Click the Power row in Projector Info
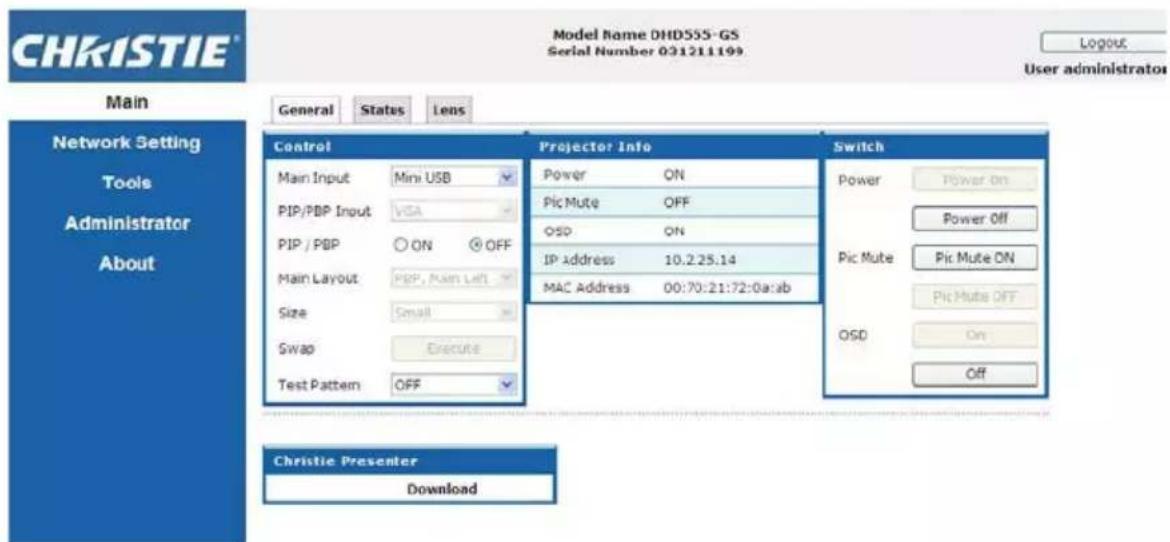Image resolution: width=1170 pixels, height=542 pixels. 675,174
